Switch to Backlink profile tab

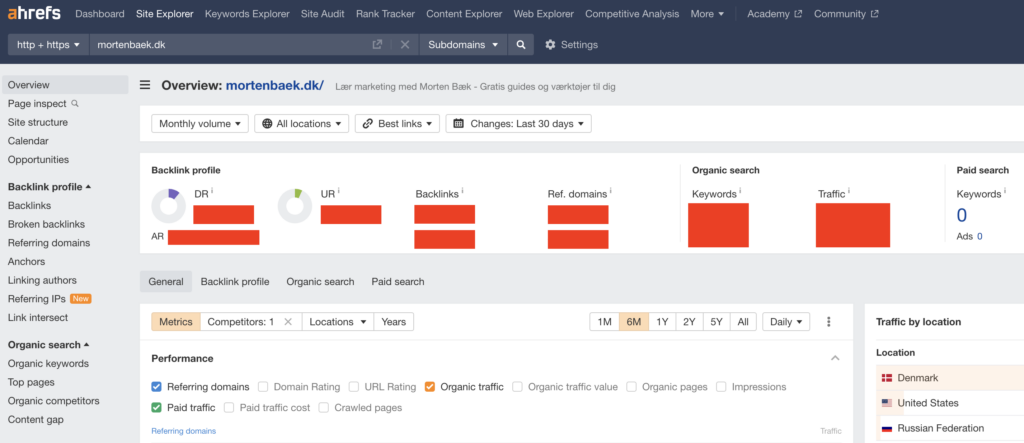click(x=235, y=282)
